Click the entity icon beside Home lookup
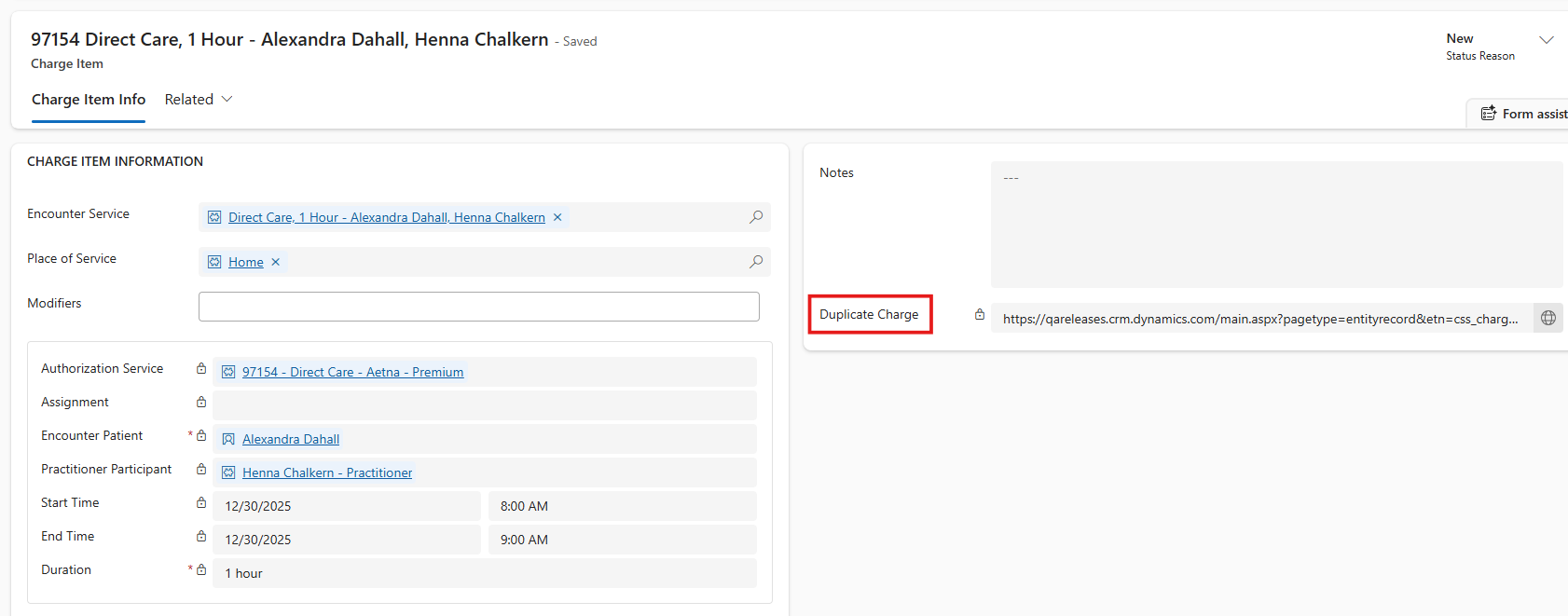This screenshot has height=616, width=1568. (214, 262)
